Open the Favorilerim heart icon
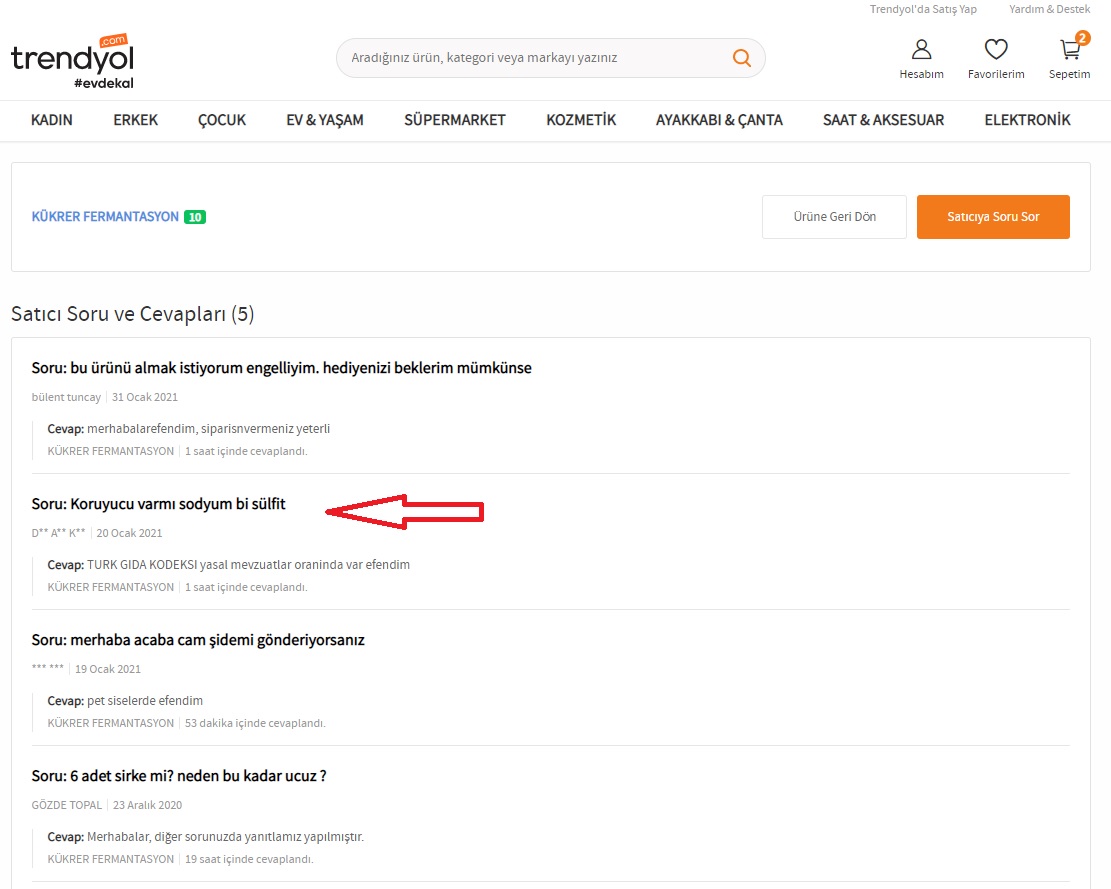Screen dimensions: 1111x889 point(996,49)
